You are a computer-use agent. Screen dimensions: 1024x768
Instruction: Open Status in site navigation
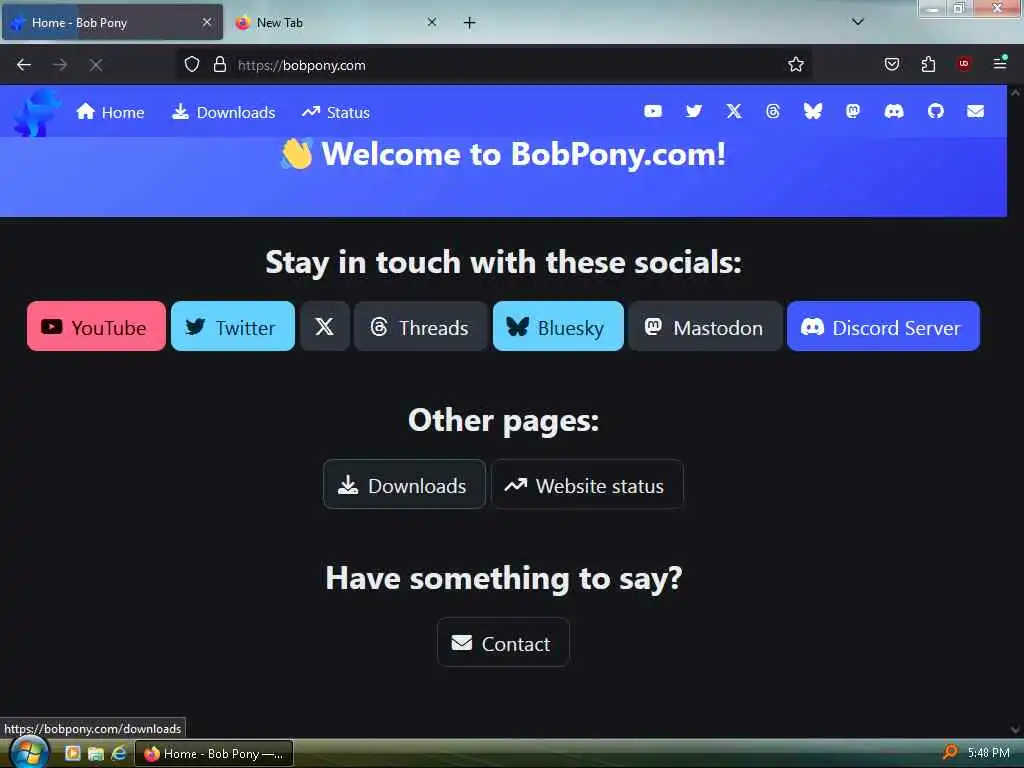coord(336,112)
